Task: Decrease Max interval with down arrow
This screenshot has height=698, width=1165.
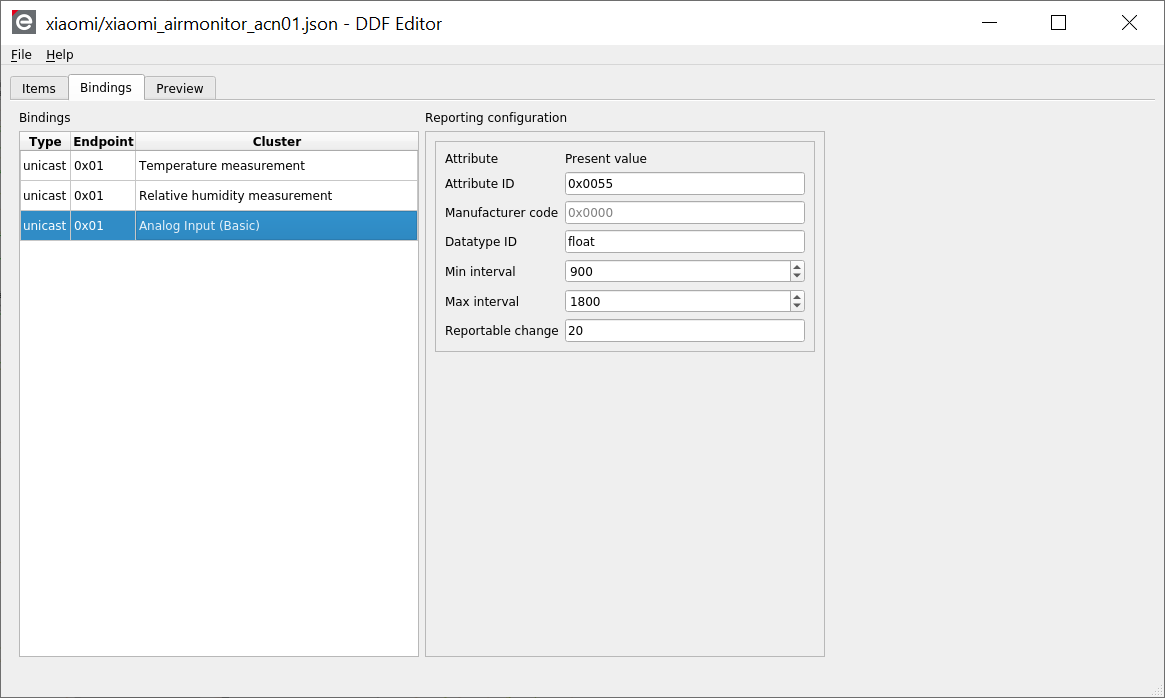Action: click(797, 306)
